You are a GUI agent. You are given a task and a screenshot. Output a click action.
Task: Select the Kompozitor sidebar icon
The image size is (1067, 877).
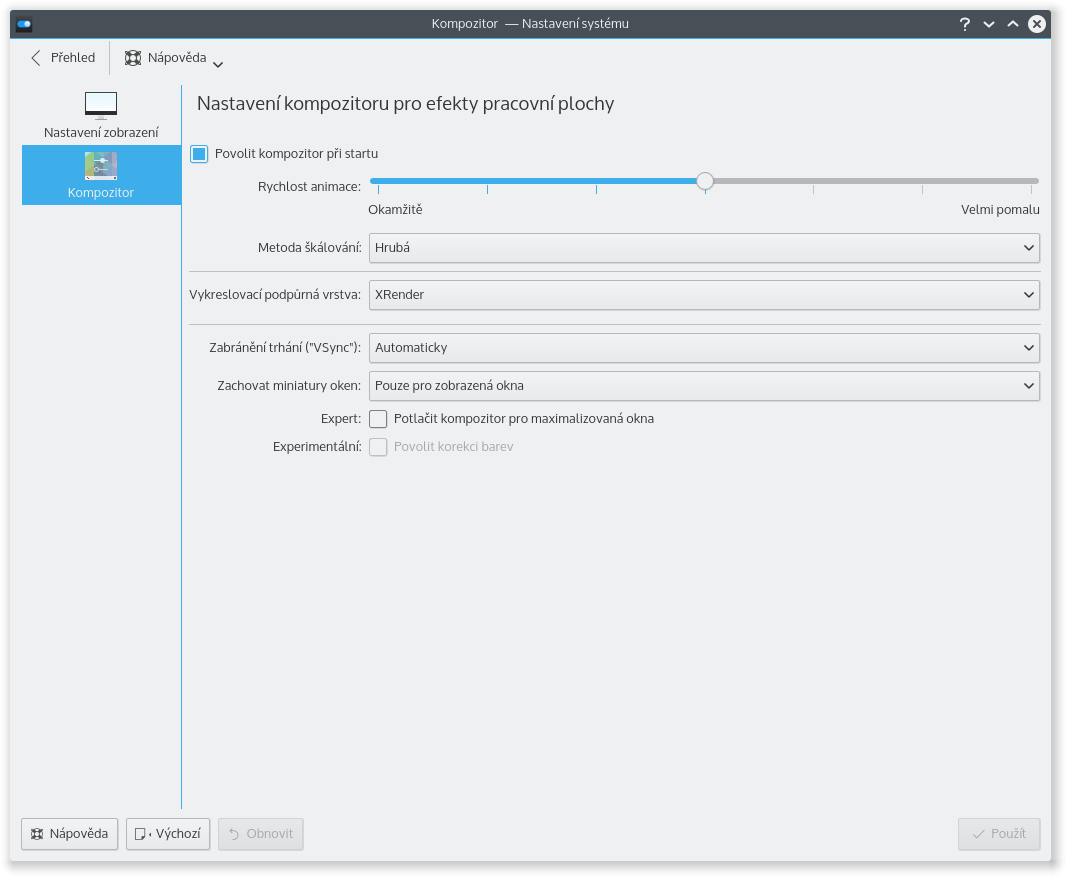pos(101,166)
